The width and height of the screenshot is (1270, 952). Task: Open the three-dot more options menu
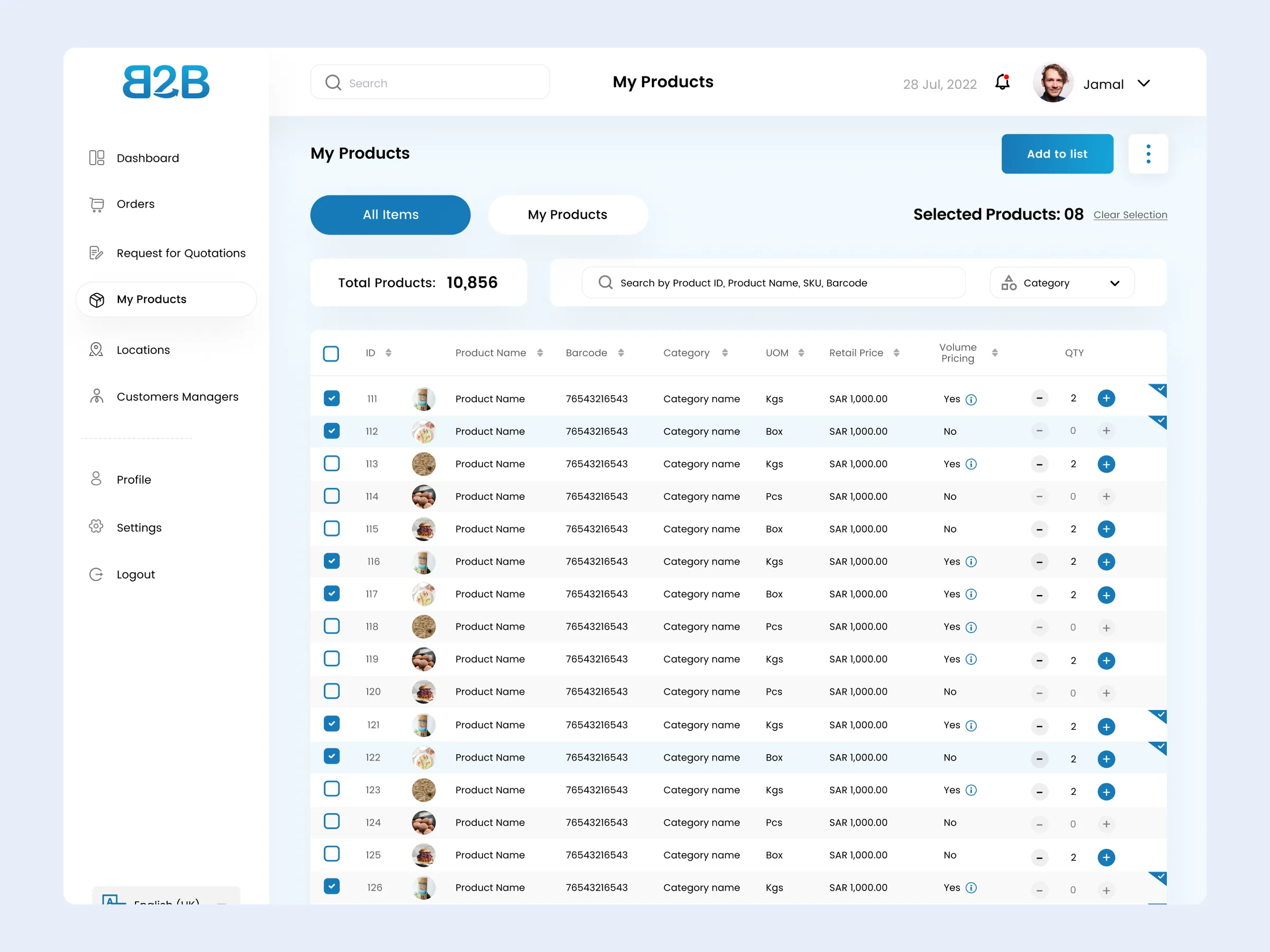click(1148, 154)
